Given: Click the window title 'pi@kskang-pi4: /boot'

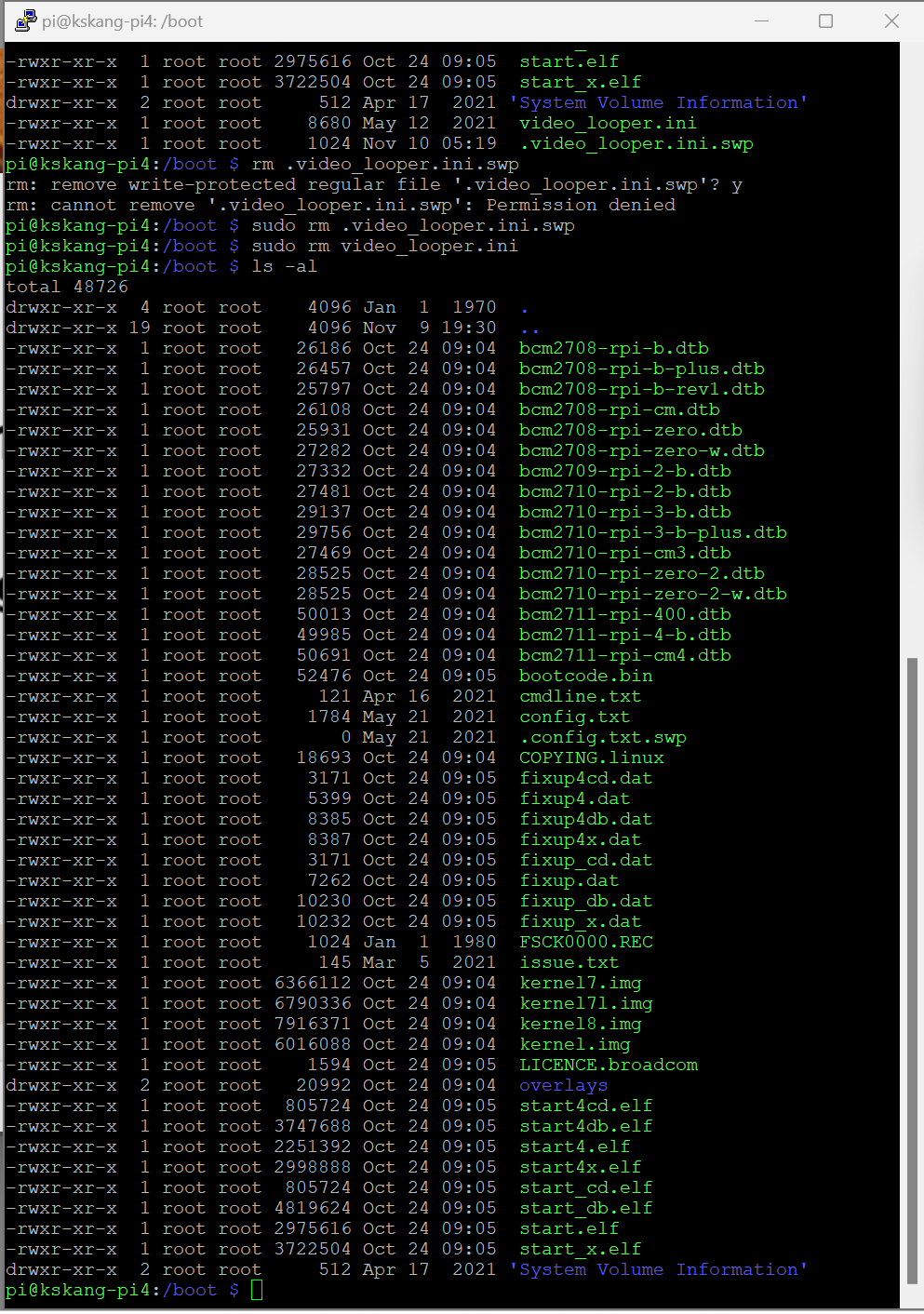Looking at the screenshot, I should 122,20.
